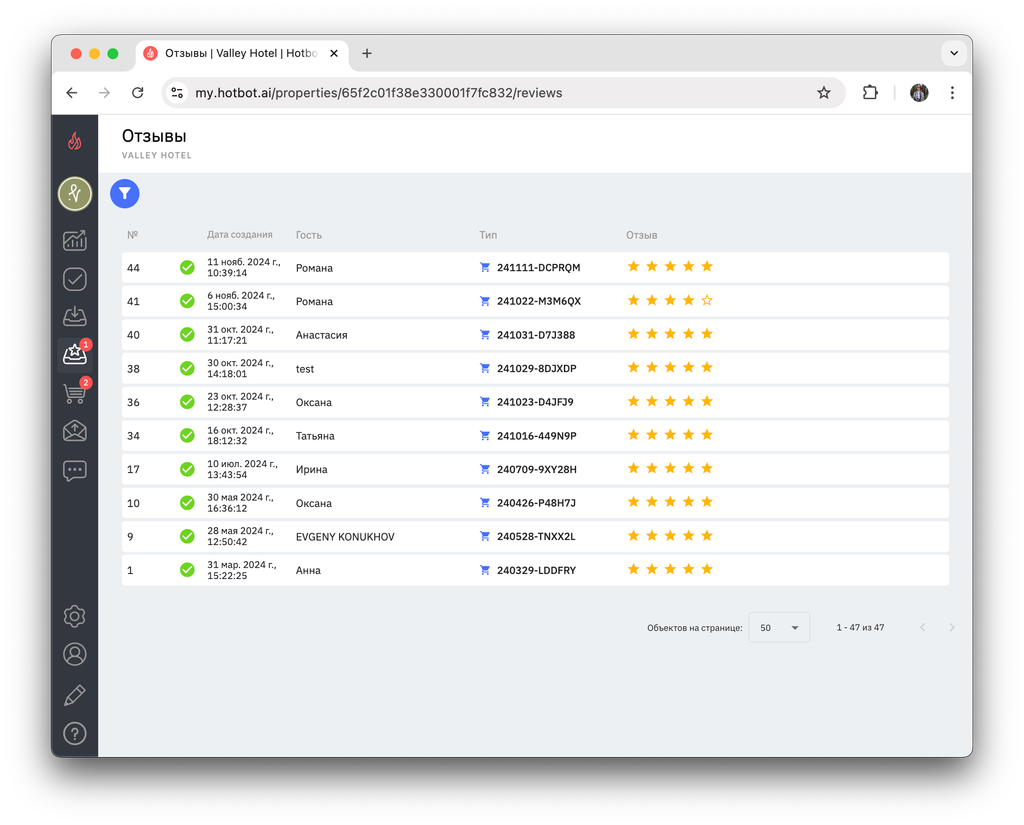Click the cart icon for order 240329-LDDFRY

tap(485, 570)
